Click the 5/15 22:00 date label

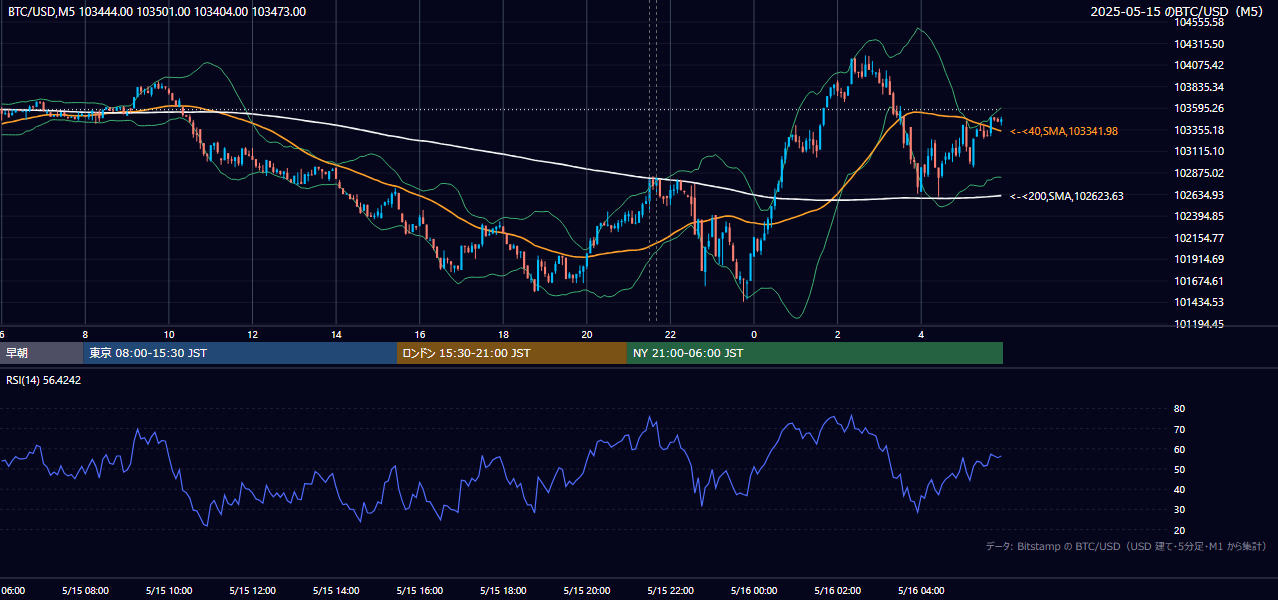point(670,591)
